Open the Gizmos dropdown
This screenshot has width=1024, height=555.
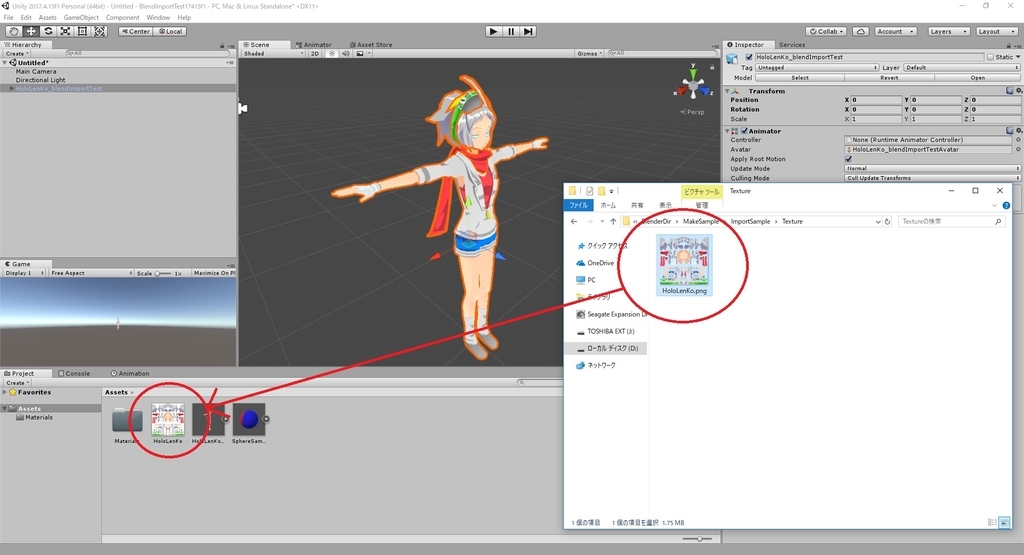pyautogui.click(x=590, y=54)
